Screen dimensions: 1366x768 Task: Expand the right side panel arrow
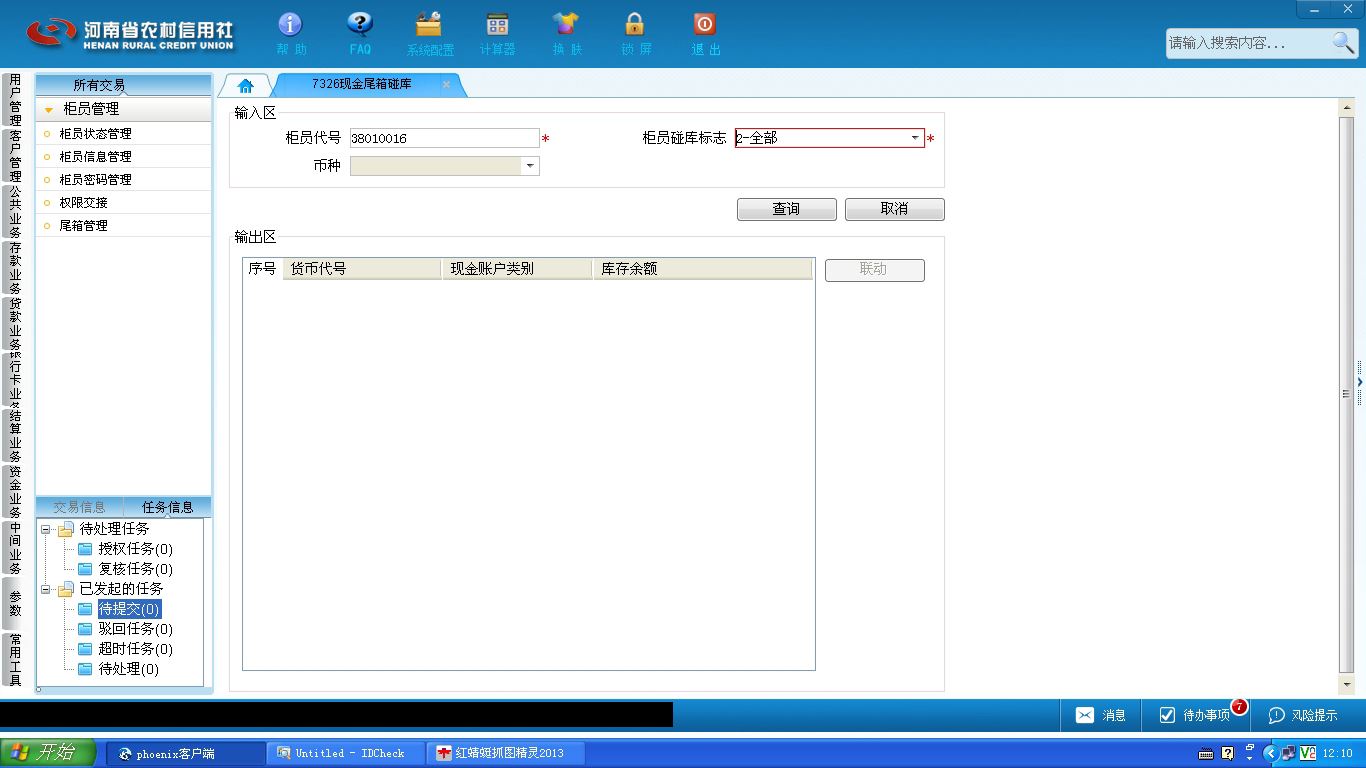click(1360, 382)
